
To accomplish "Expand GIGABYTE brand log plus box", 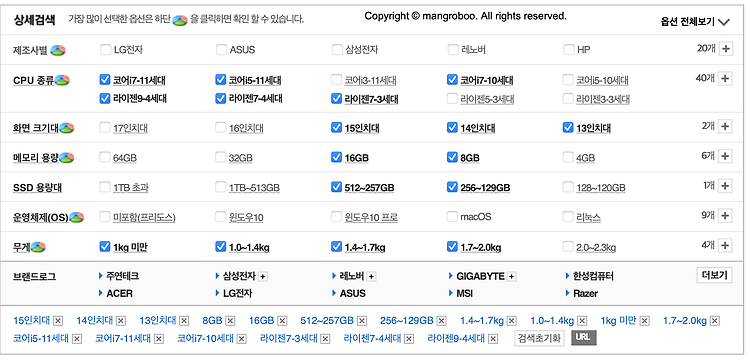I will coord(512,277).
